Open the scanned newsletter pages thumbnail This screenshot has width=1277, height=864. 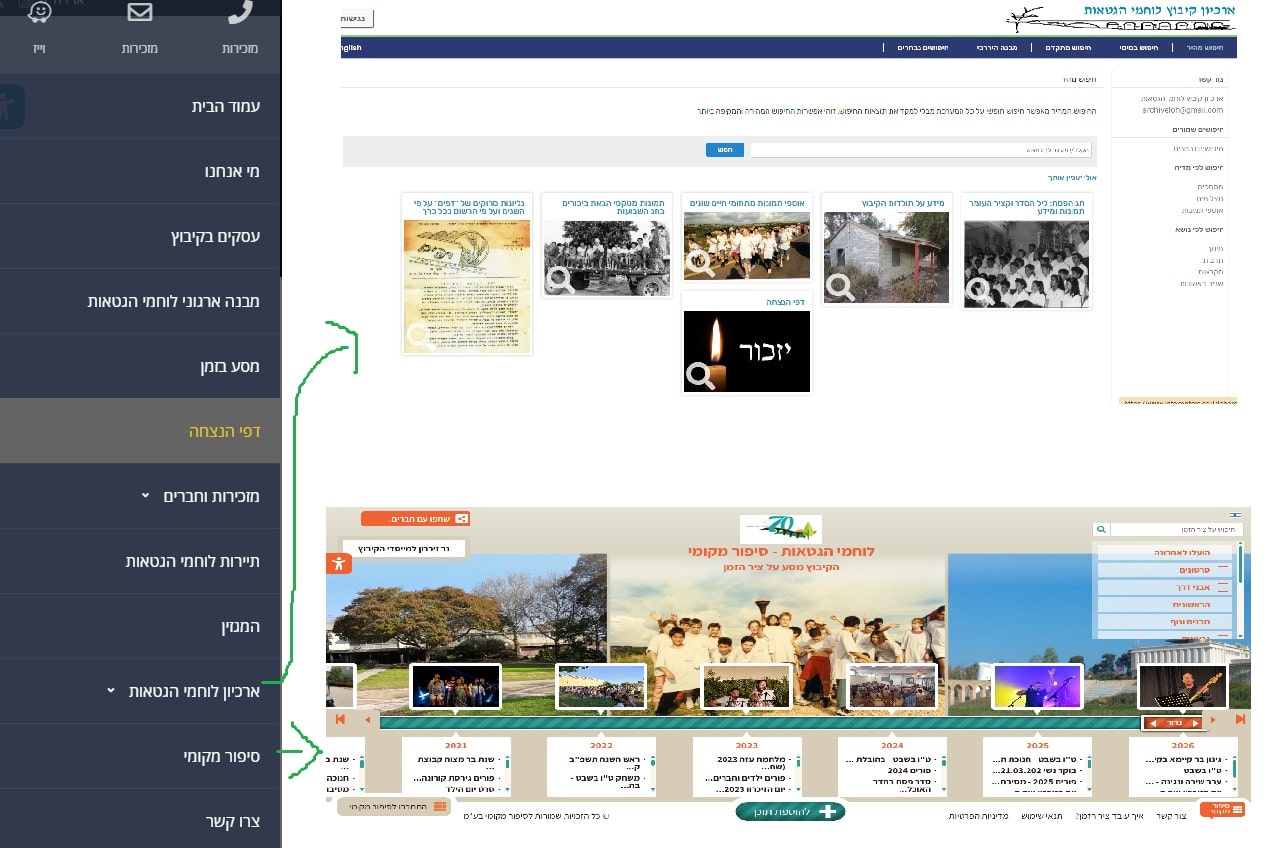(467, 287)
